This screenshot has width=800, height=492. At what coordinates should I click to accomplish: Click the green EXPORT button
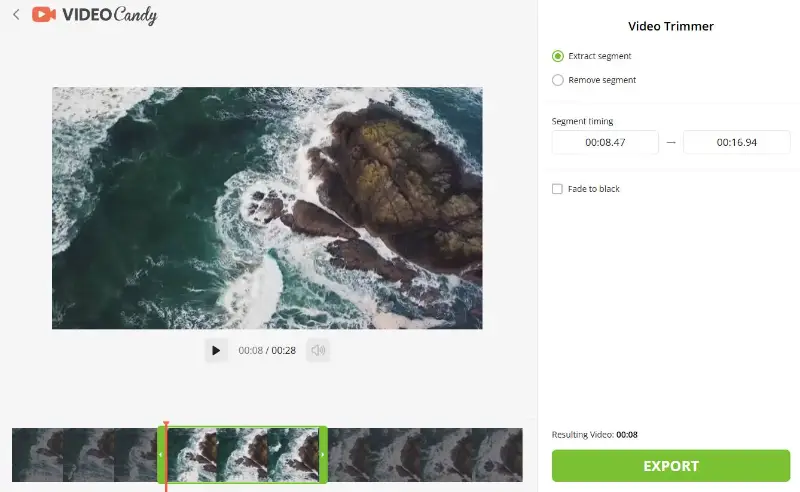(671, 466)
